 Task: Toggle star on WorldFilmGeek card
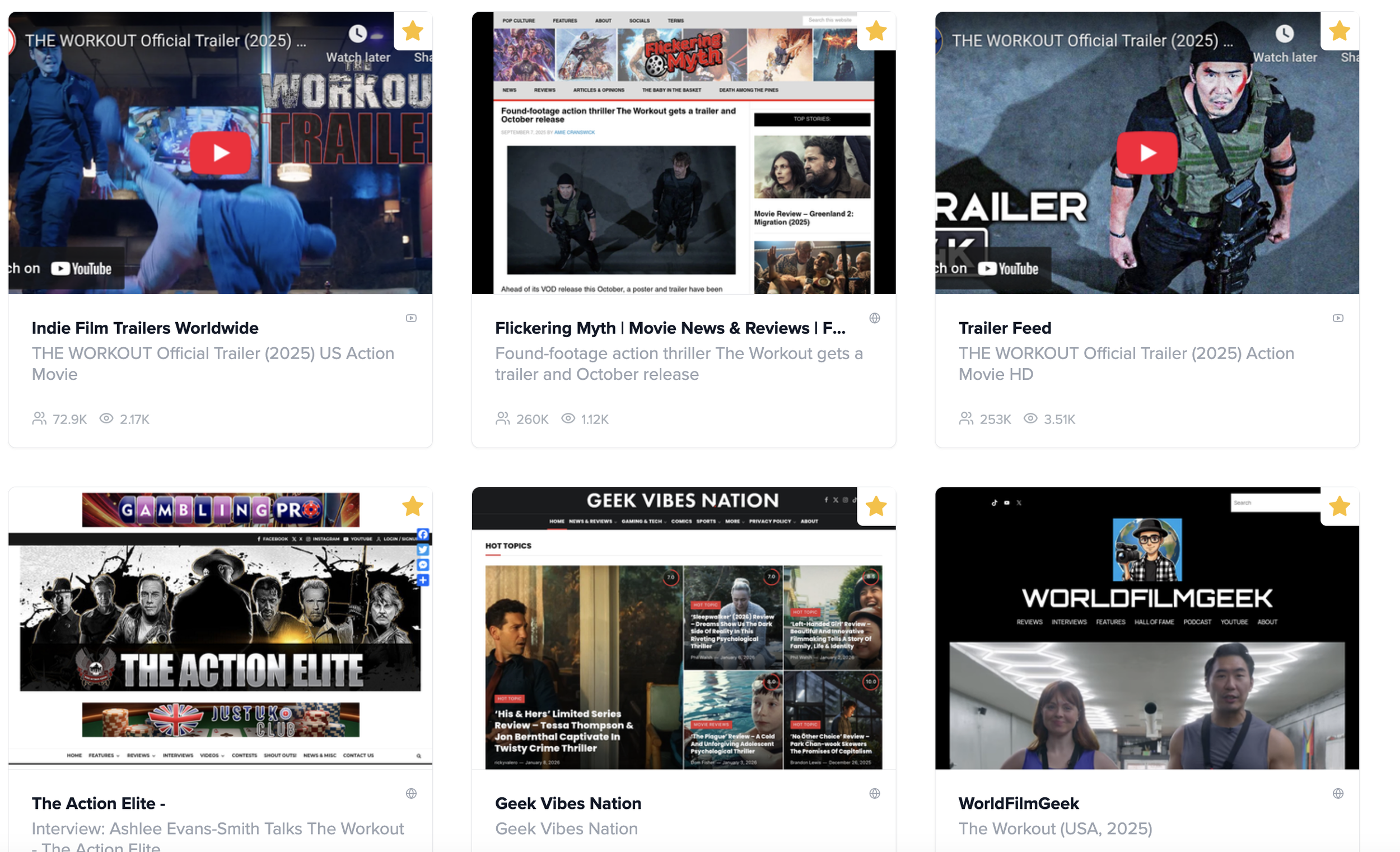coord(1339,506)
